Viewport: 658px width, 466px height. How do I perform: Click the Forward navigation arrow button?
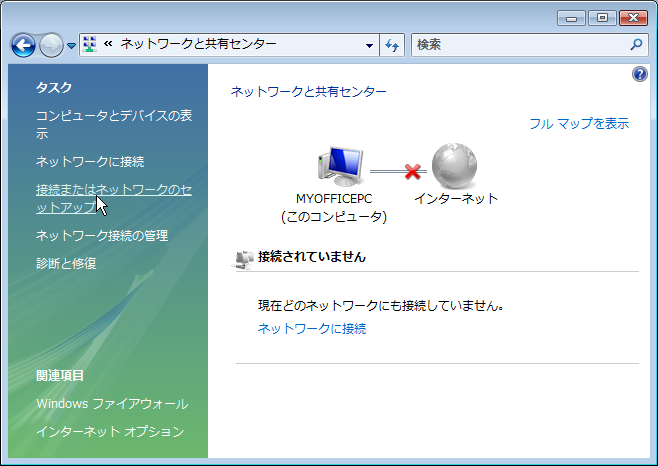click(x=51, y=45)
